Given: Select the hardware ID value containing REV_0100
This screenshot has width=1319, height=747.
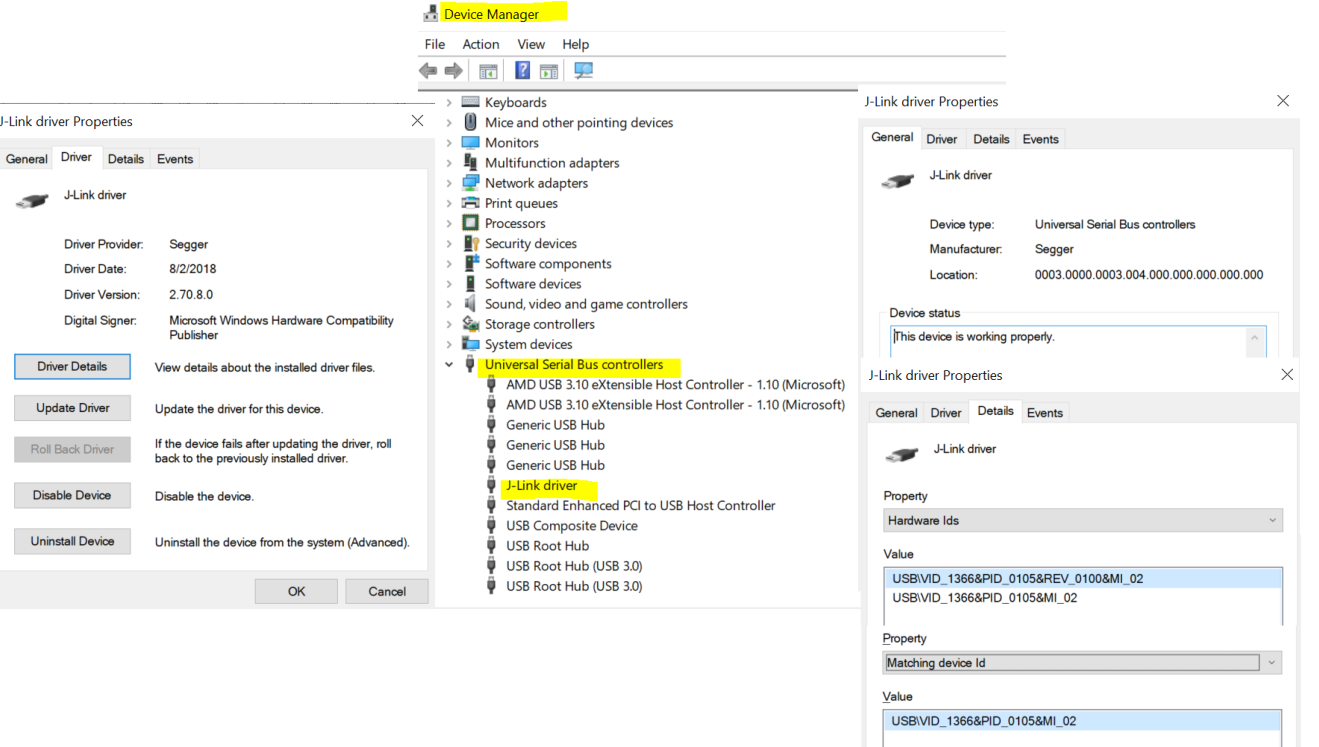Looking at the screenshot, I should pyautogui.click(x=1017, y=579).
